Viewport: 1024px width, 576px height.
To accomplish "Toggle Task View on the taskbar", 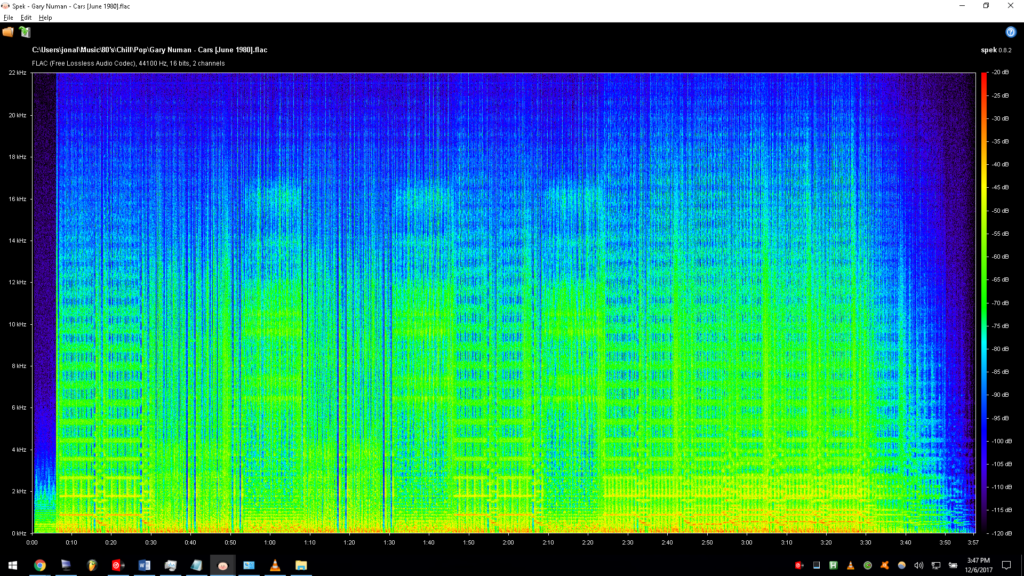I will click(64, 565).
